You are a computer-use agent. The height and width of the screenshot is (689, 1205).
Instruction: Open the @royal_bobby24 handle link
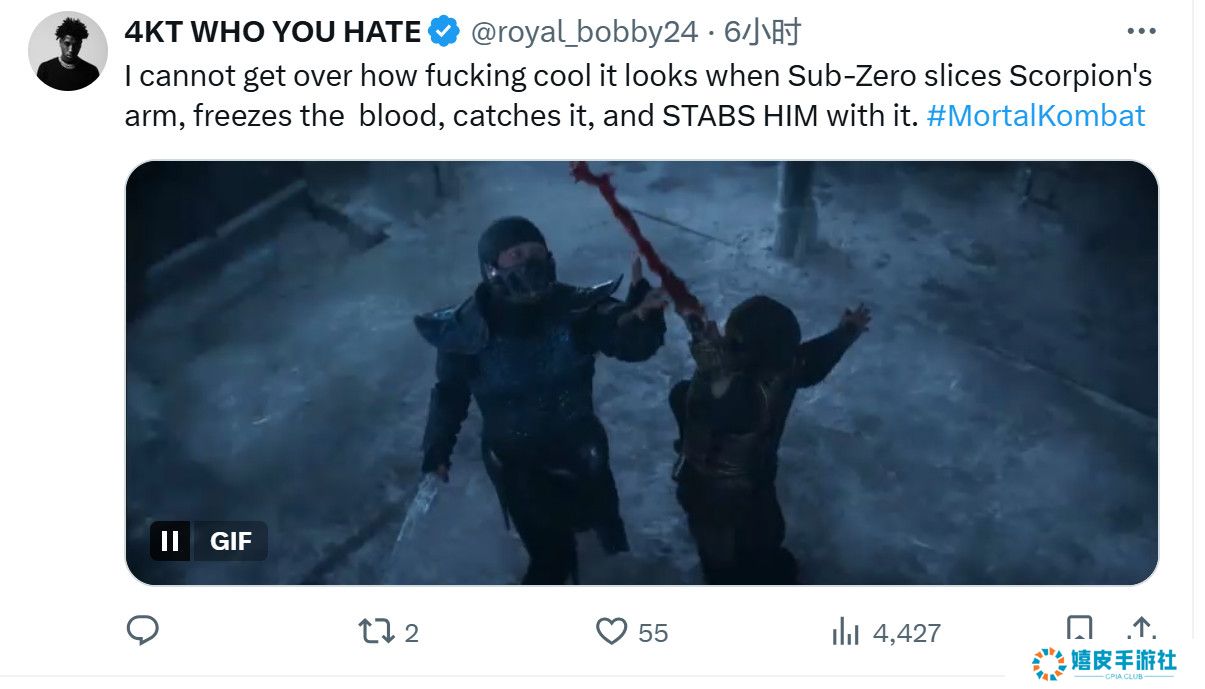tap(584, 33)
